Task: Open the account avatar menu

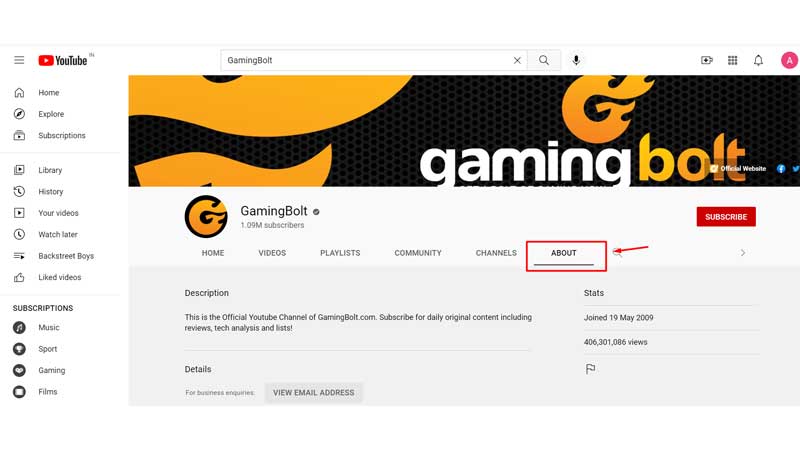Action: pyautogui.click(x=789, y=60)
